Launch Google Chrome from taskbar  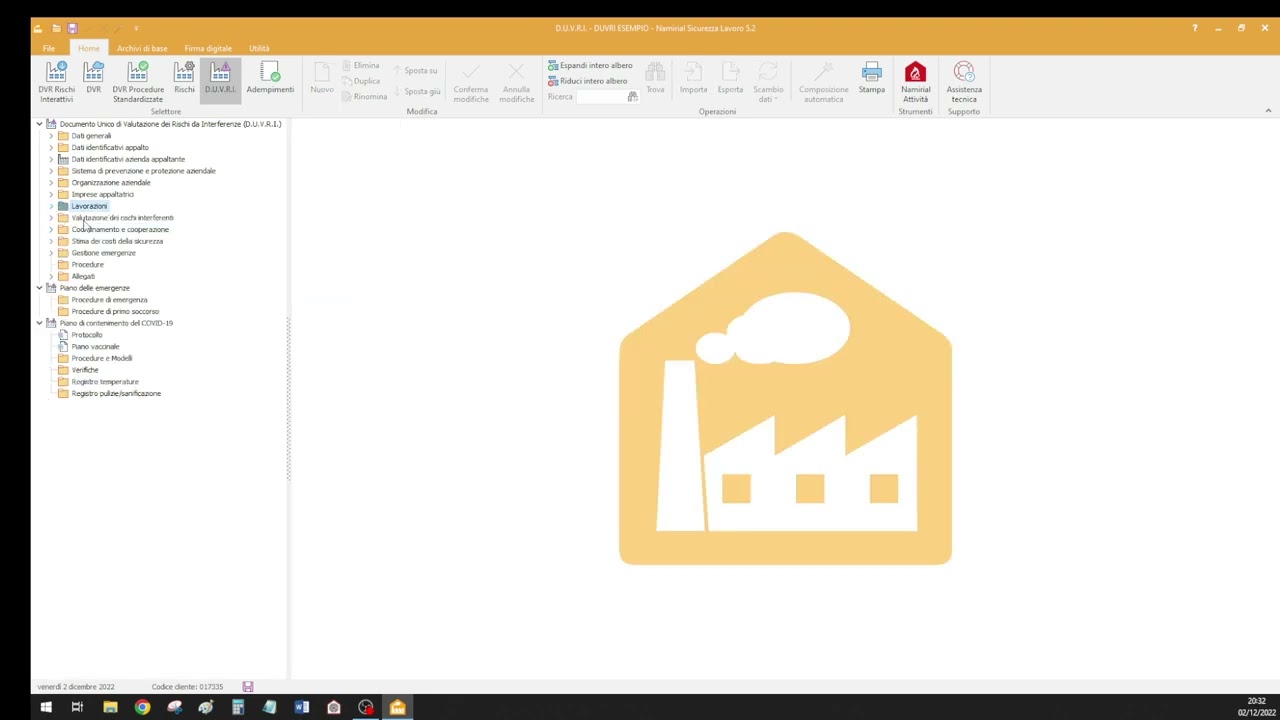coord(142,707)
